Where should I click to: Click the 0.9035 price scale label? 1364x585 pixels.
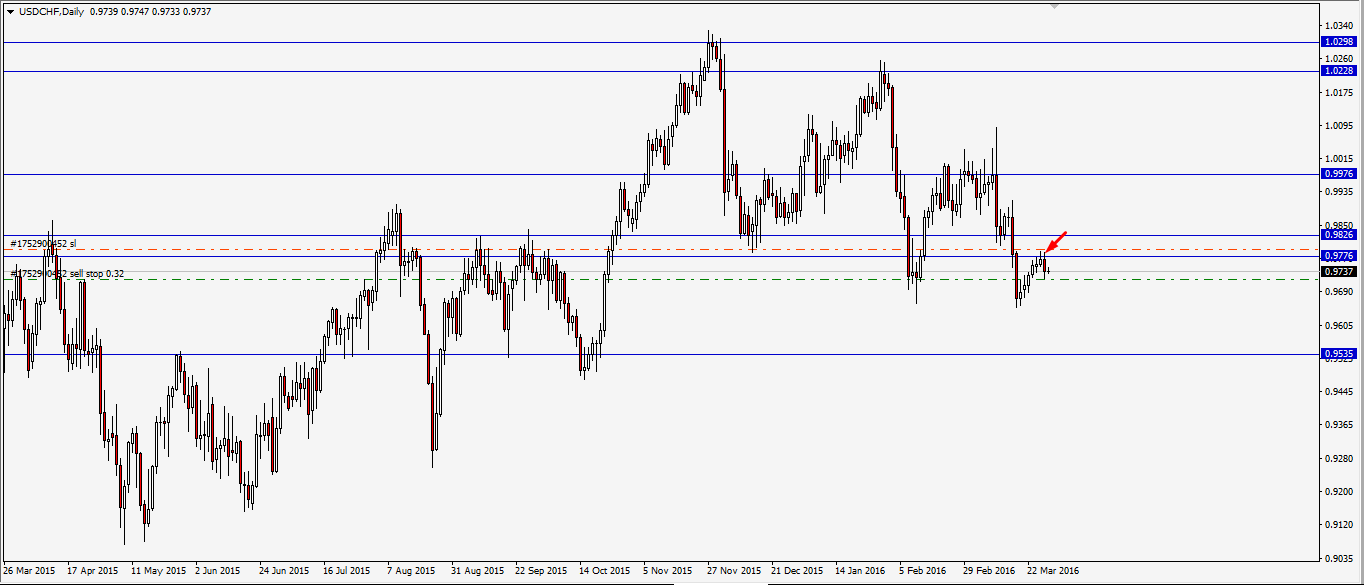tap(1338, 558)
